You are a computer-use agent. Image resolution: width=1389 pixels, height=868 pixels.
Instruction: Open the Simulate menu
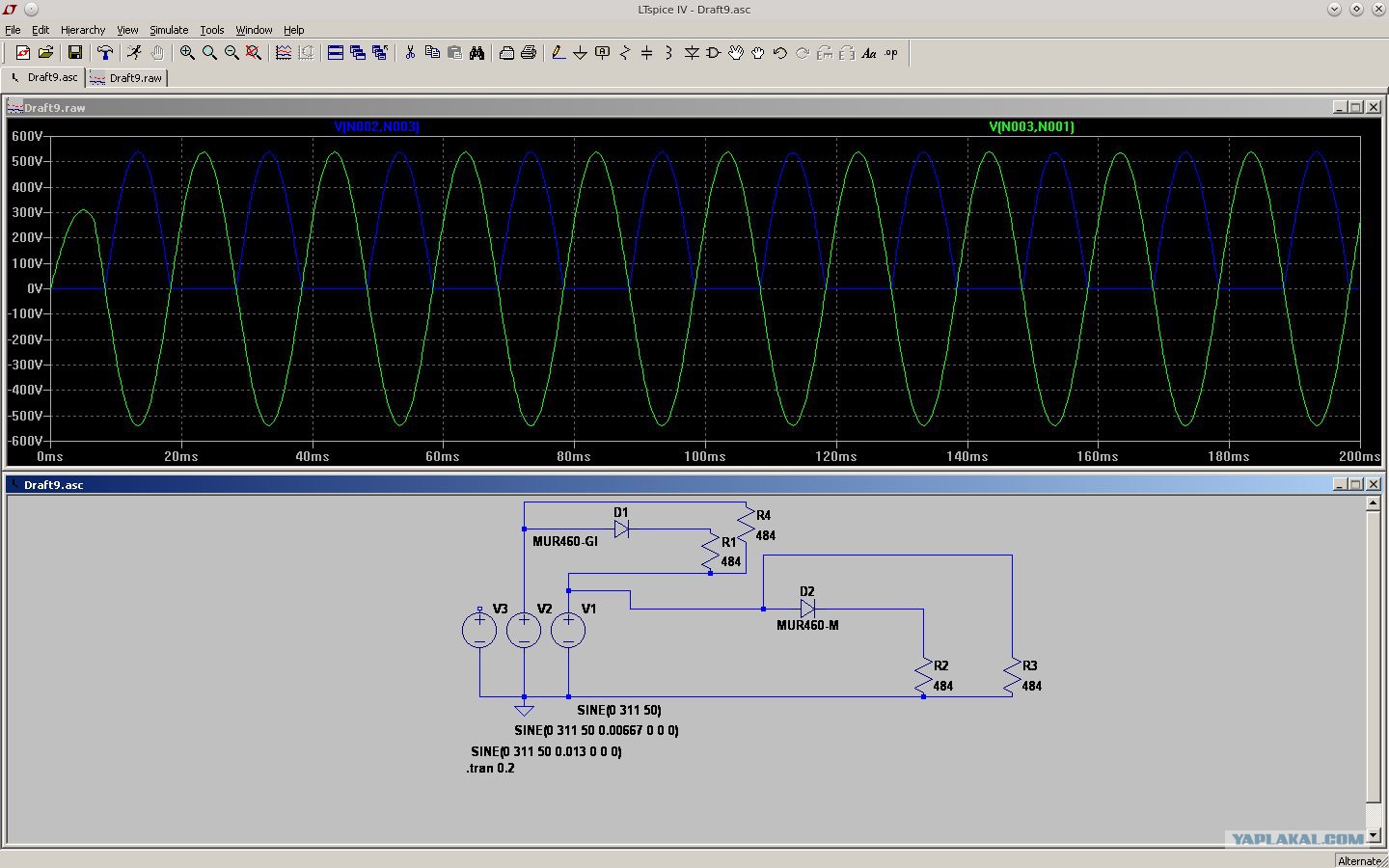[x=169, y=30]
